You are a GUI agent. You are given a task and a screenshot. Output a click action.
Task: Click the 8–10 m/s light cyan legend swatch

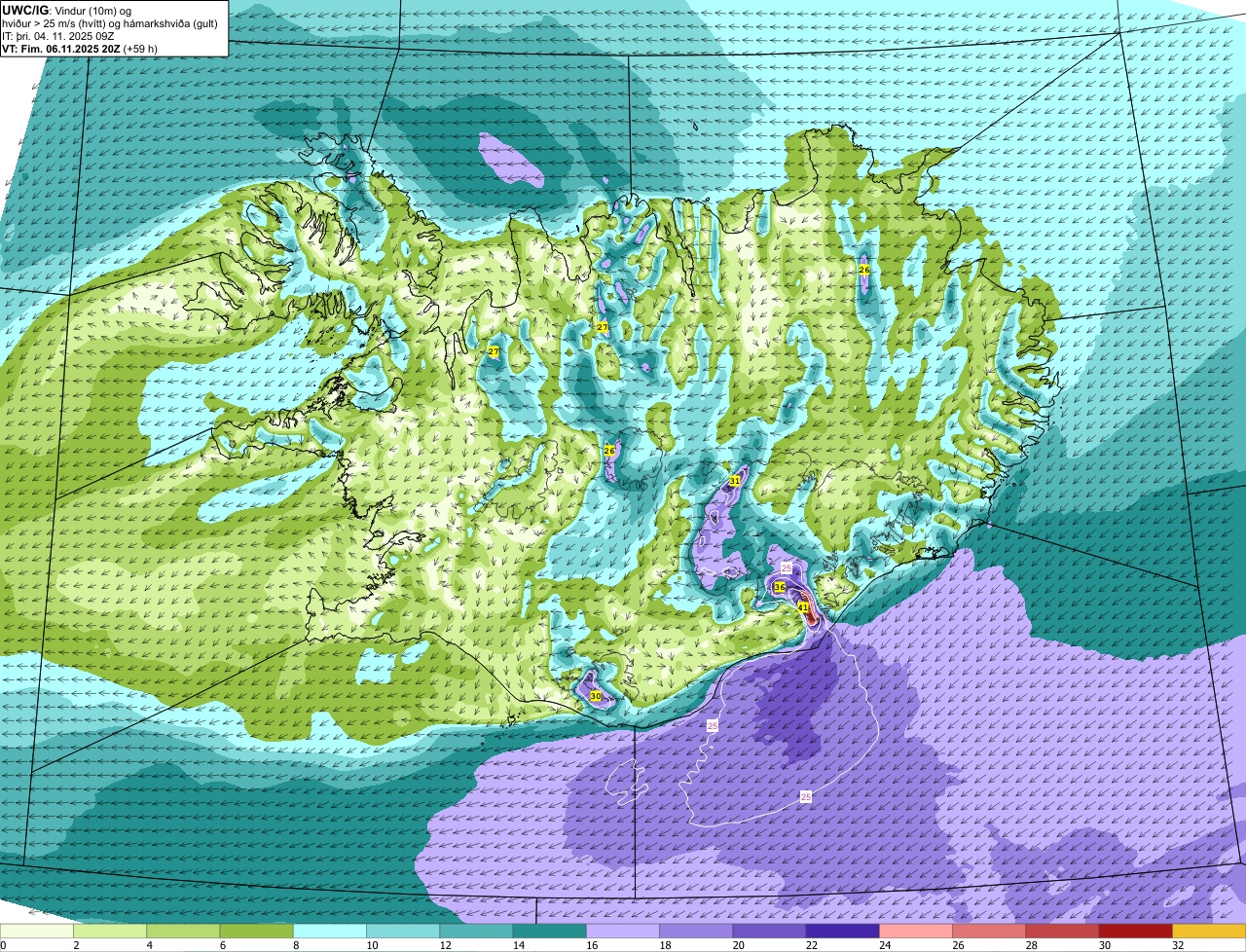pos(330,932)
